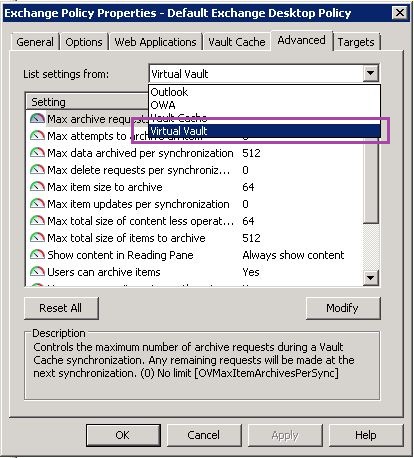
Task: Click gauge icon for Max data archived per synchronization
Action: click(37, 153)
